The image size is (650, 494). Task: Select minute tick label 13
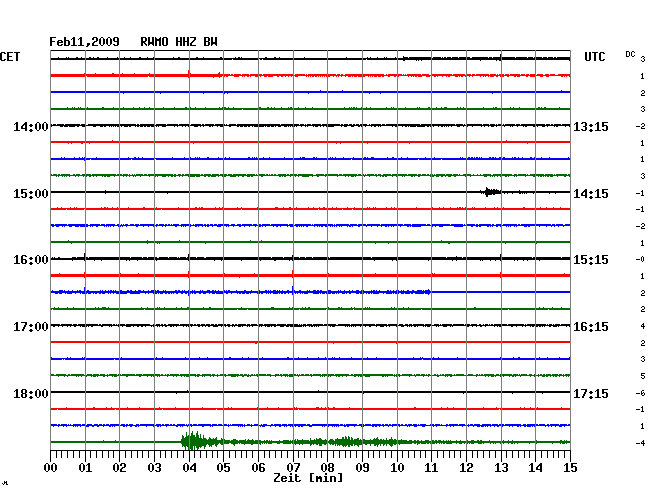tap(501, 467)
